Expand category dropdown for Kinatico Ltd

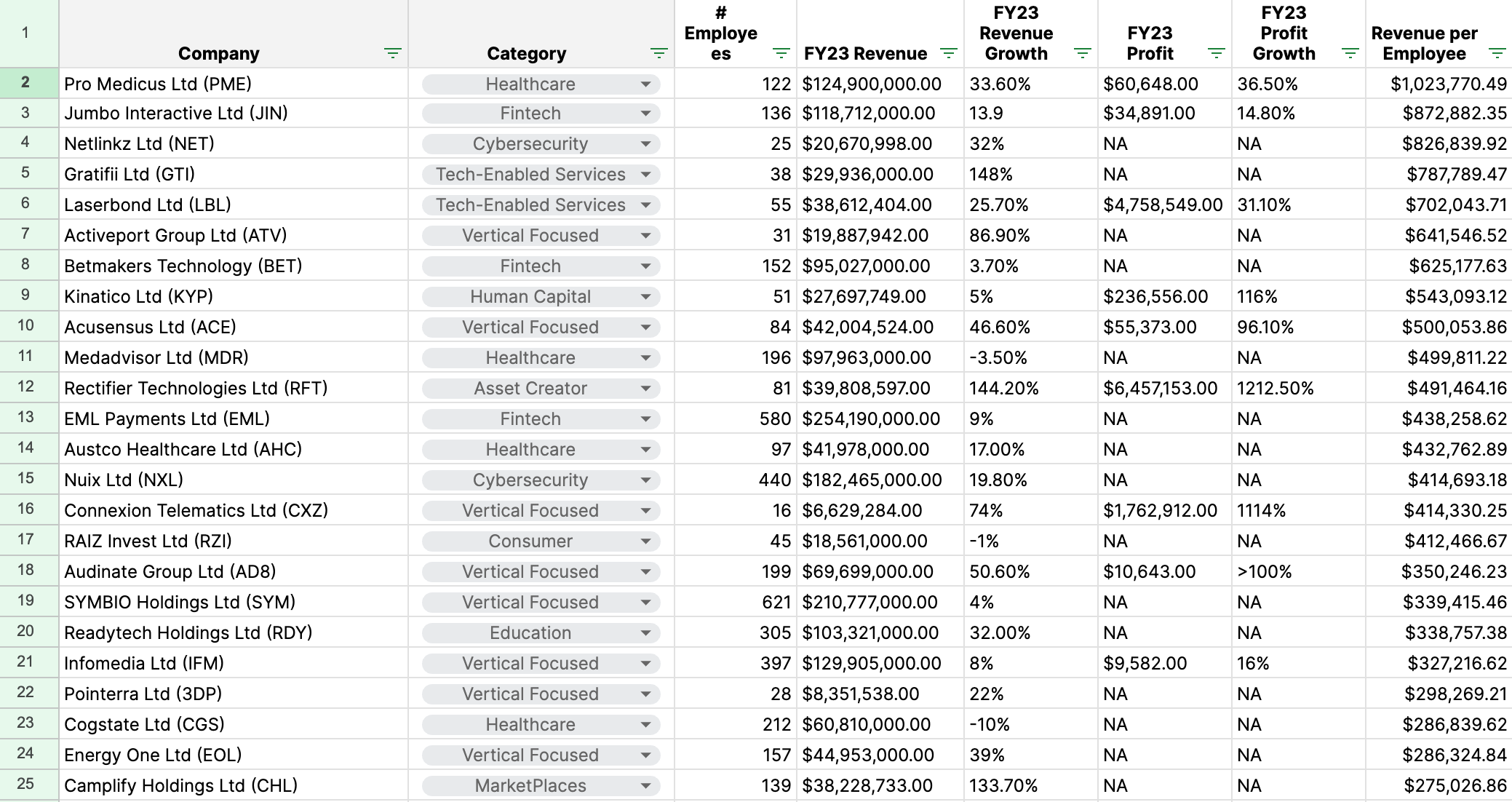point(645,297)
